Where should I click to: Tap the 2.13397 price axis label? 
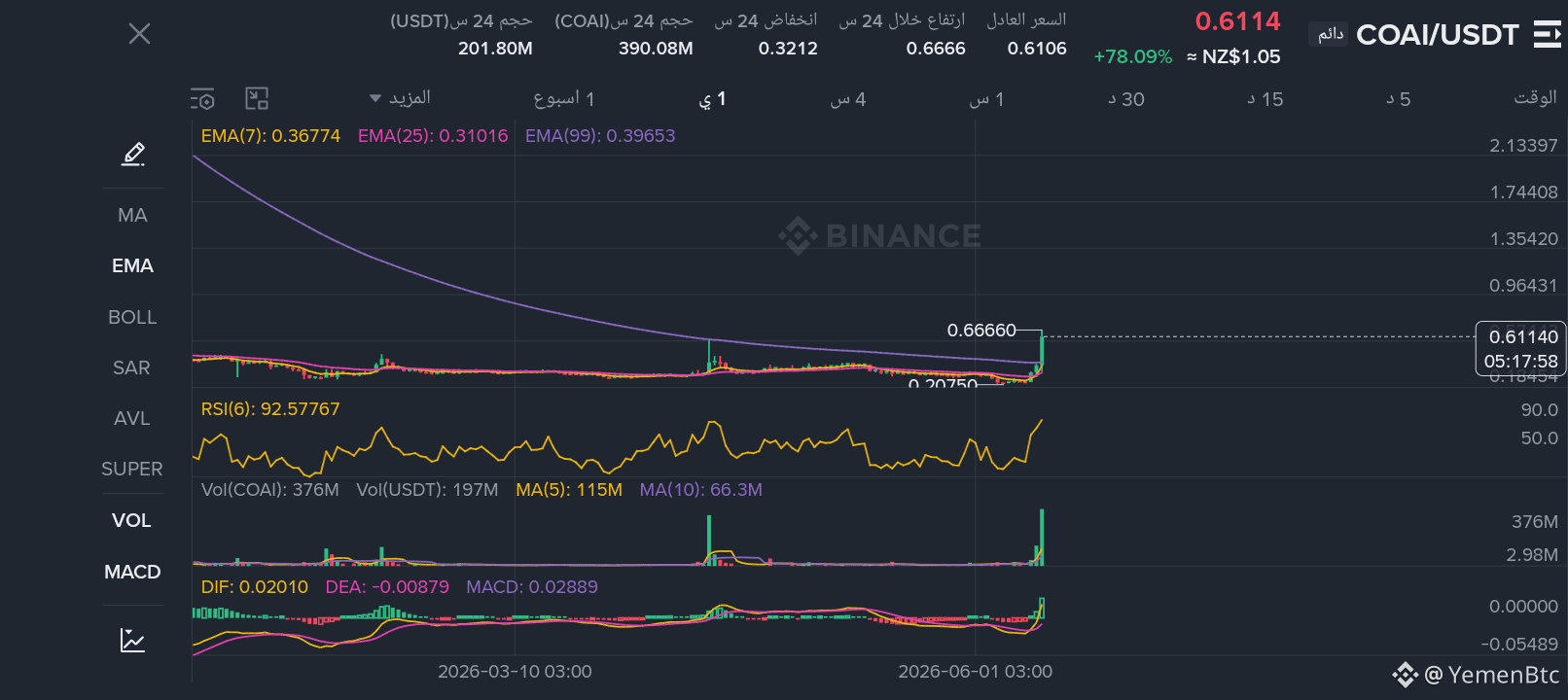point(1523,146)
